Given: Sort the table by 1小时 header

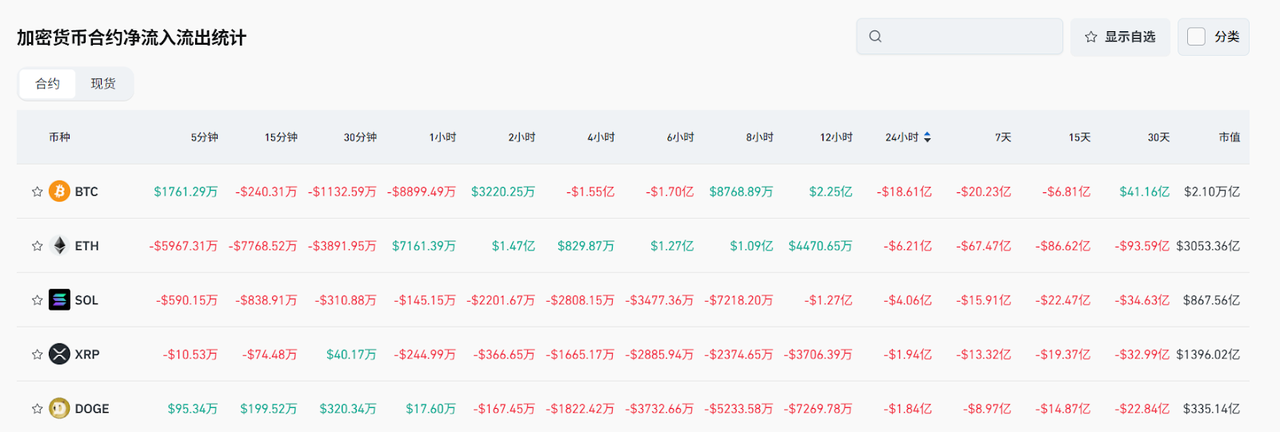Looking at the screenshot, I should point(443,137).
